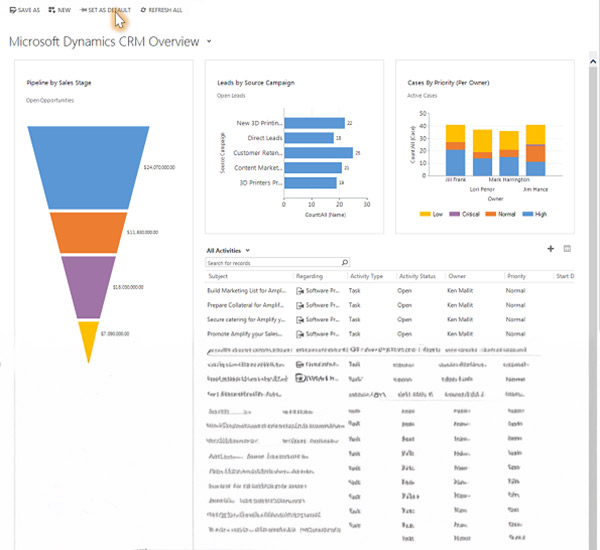Sort by the Owner column header
This screenshot has height=550, width=600.
point(457,276)
